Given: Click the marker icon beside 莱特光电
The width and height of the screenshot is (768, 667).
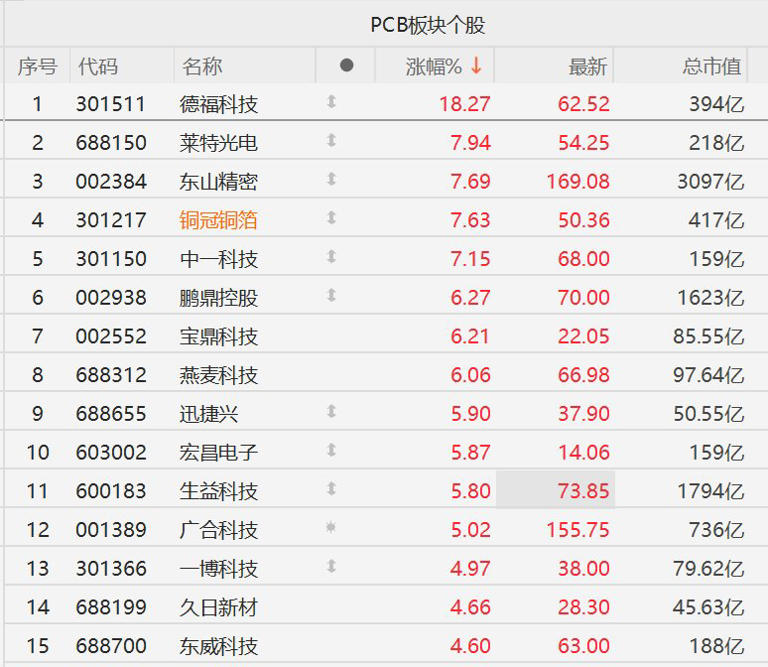Looking at the screenshot, I should point(331,141).
